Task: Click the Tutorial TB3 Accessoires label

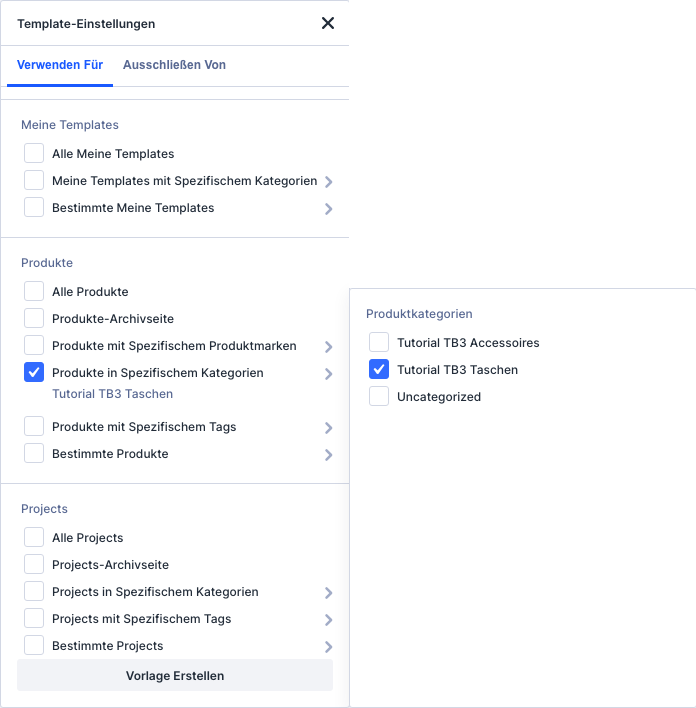Action: point(468,343)
